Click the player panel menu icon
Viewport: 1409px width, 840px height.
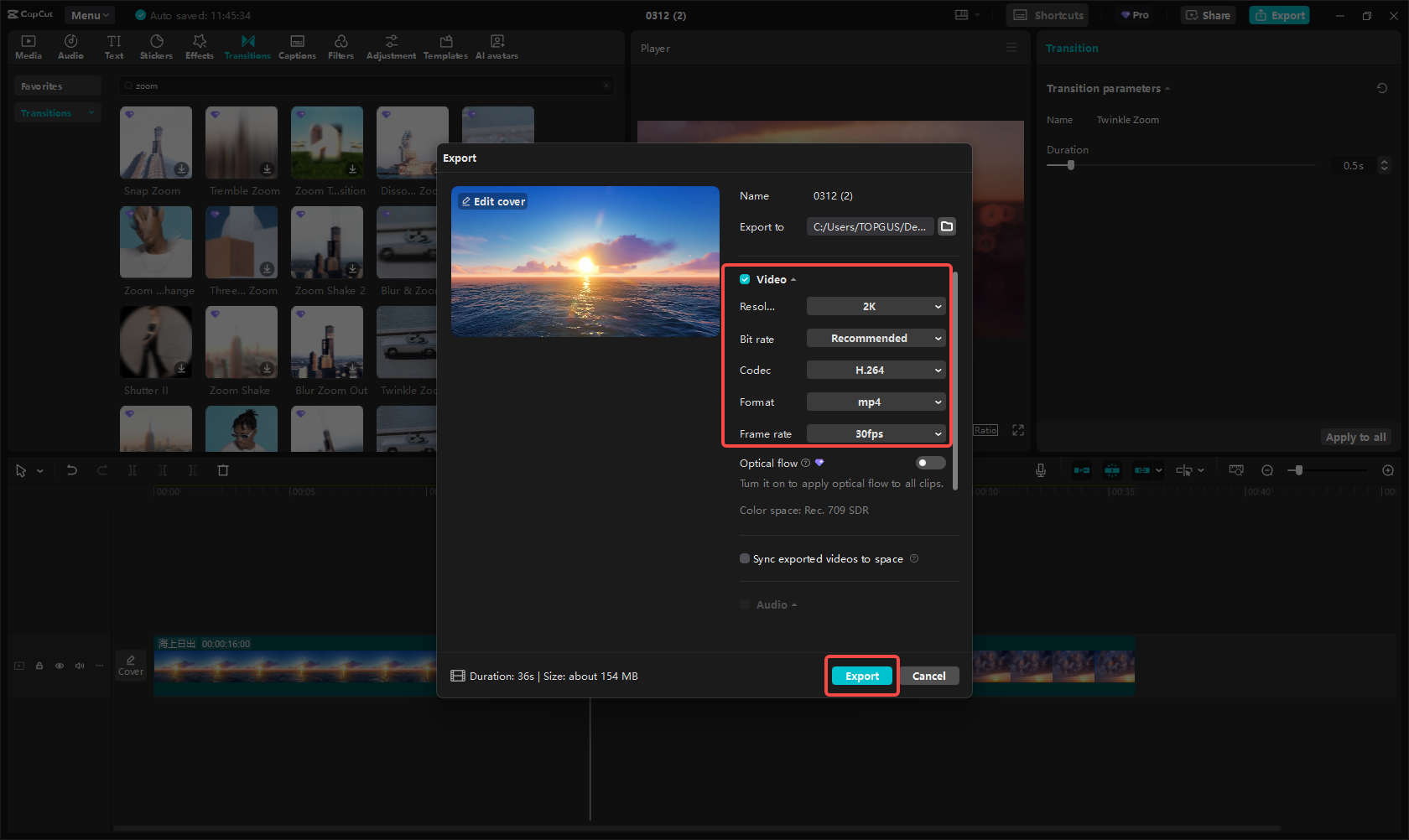[x=1011, y=48]
